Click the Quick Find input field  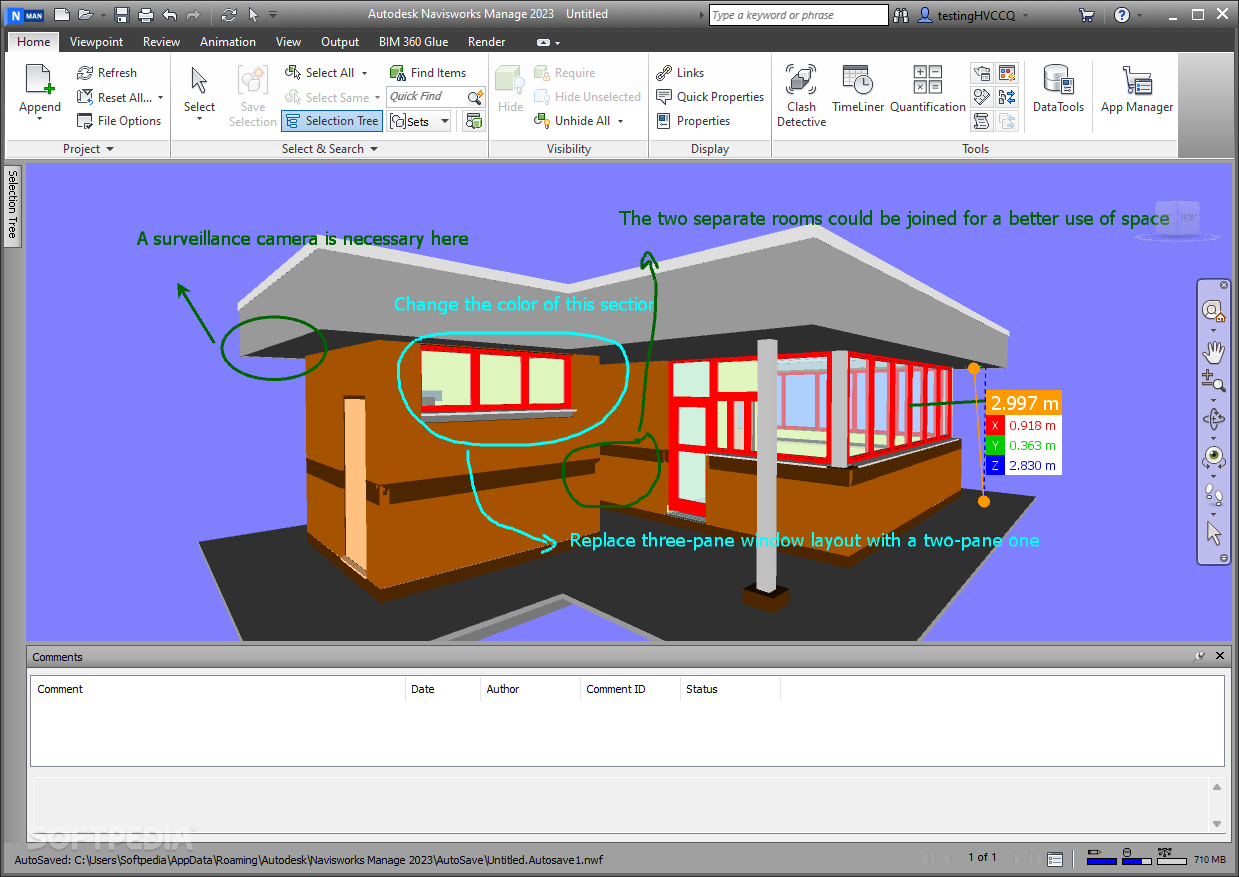pyautogui.click(x=427, y=97)
